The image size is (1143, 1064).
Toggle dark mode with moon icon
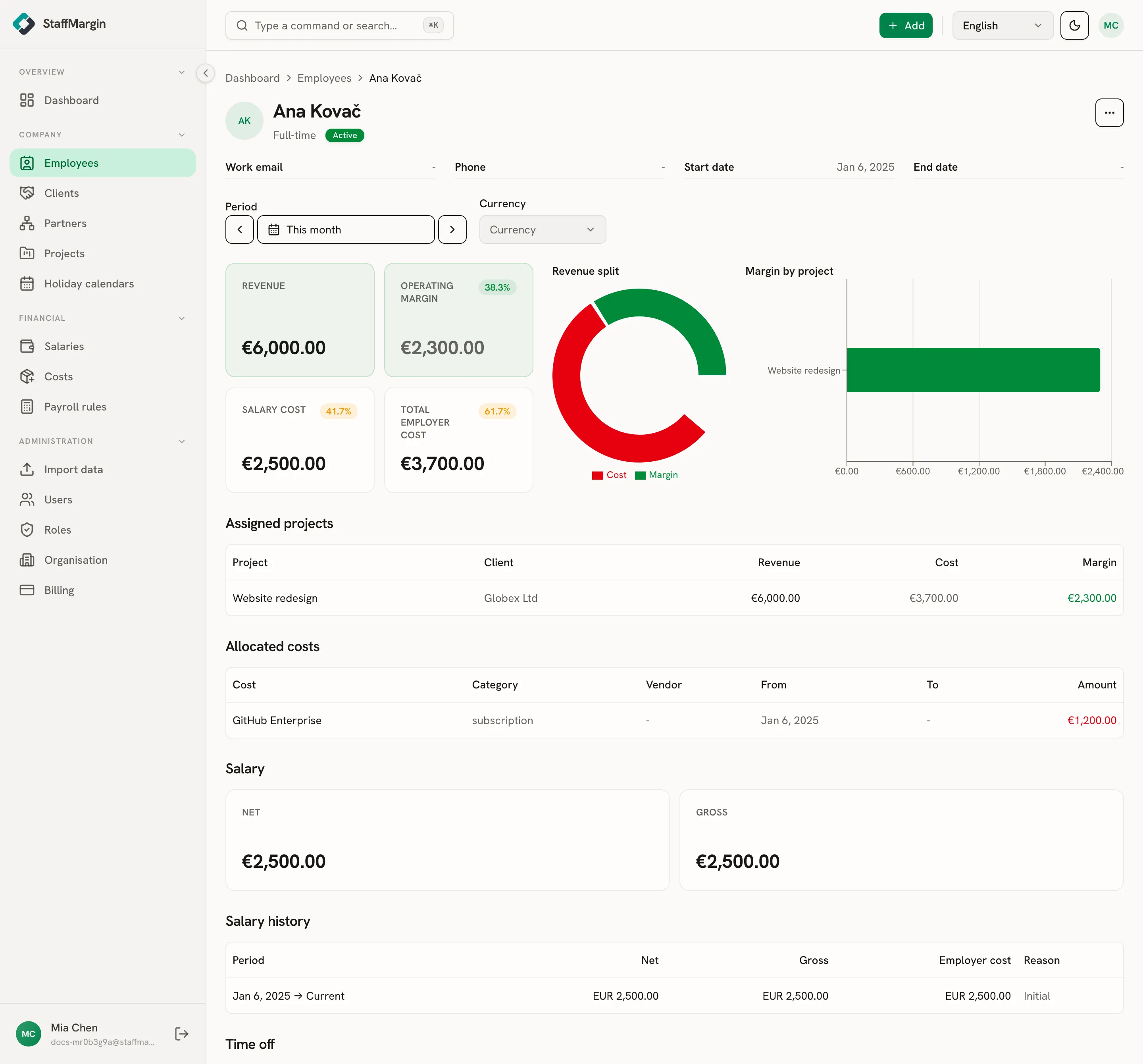click(x=1074, y=25)
